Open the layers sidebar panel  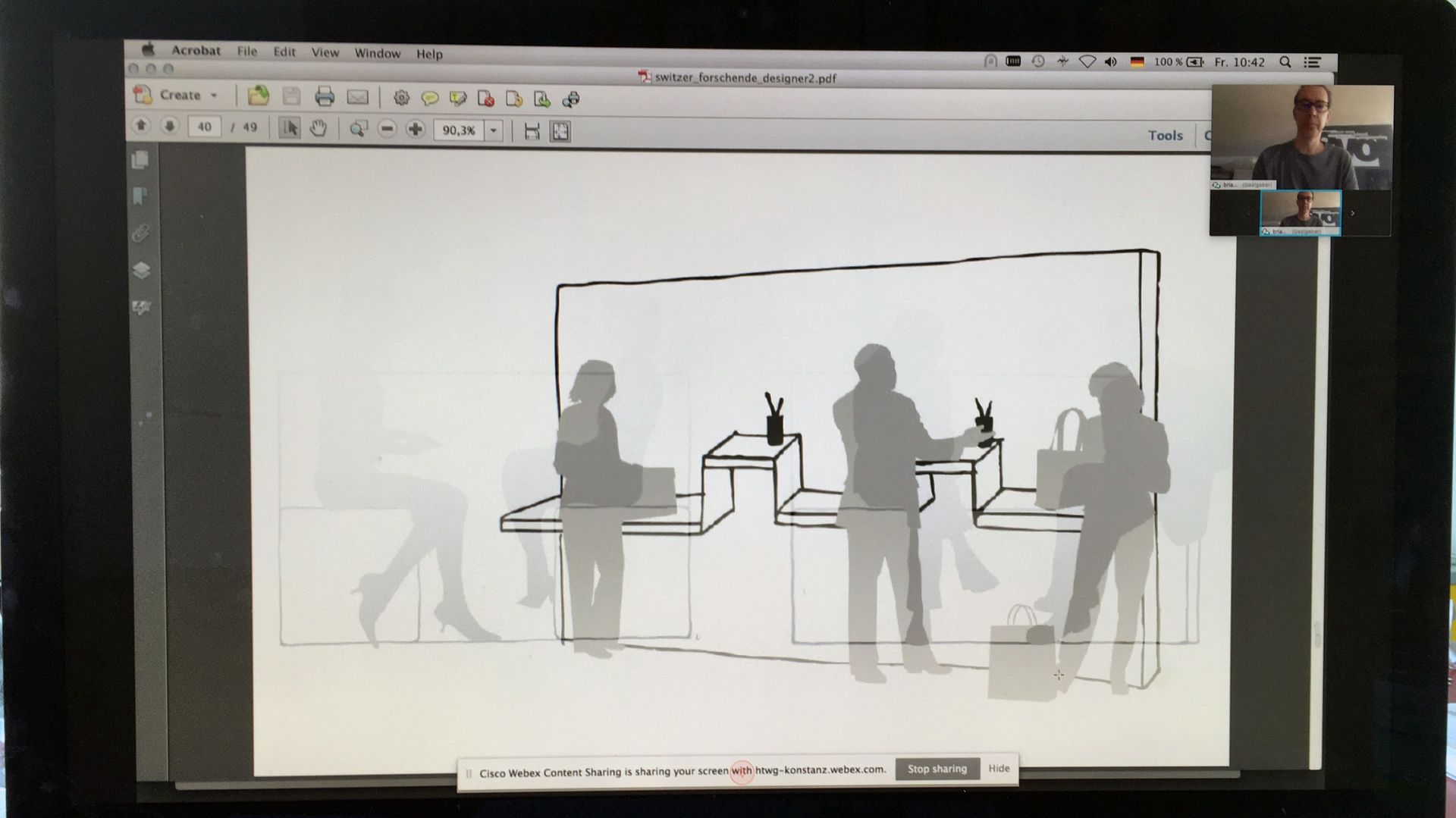(x=141, y=271)
